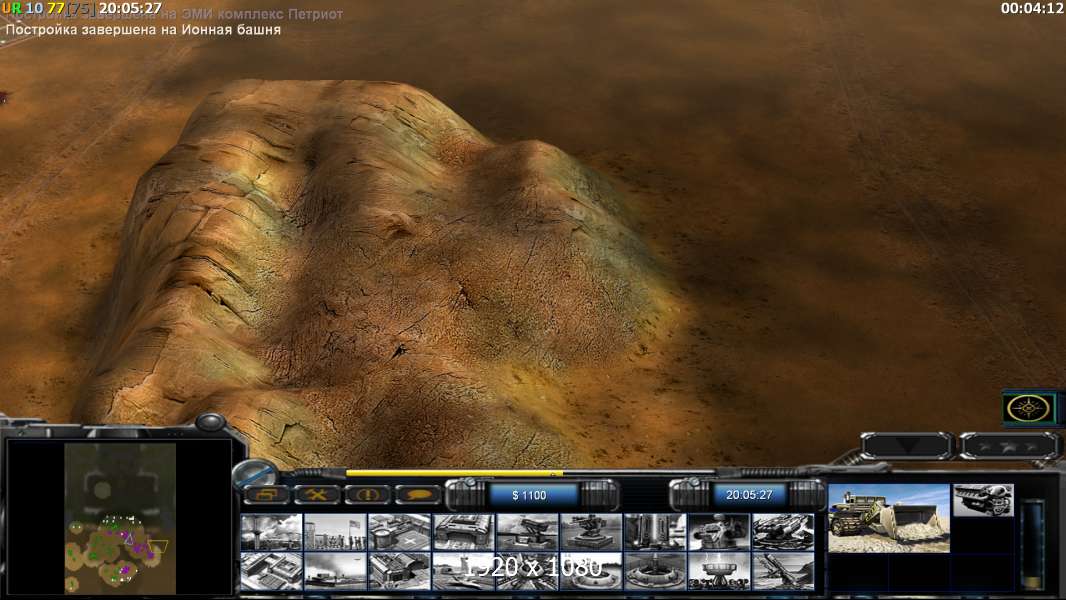Click the exclamation mark beacon button

[367, 495]
